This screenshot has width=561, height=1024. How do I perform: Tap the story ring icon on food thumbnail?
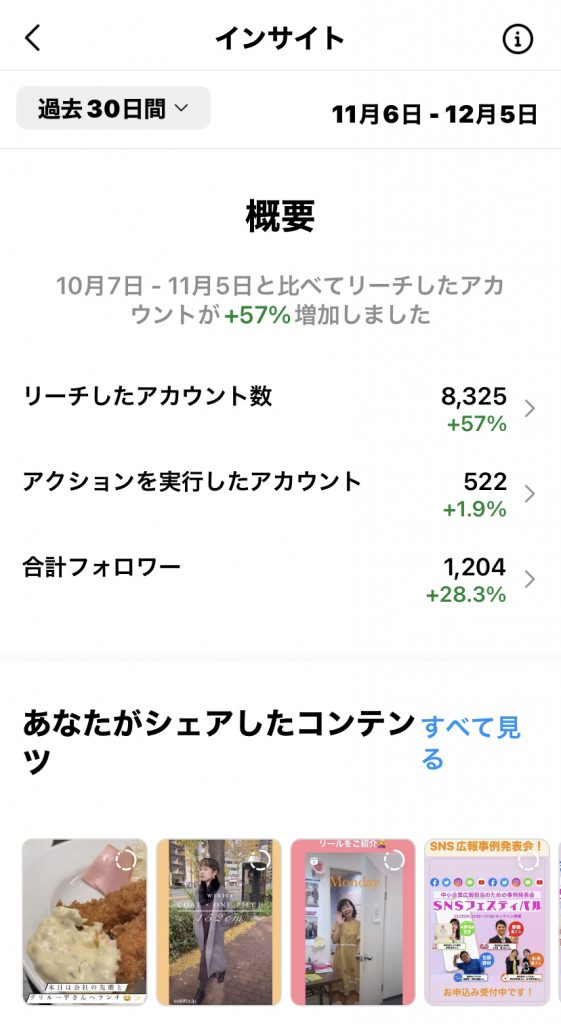pyautogui.click(x=126, y=859)
